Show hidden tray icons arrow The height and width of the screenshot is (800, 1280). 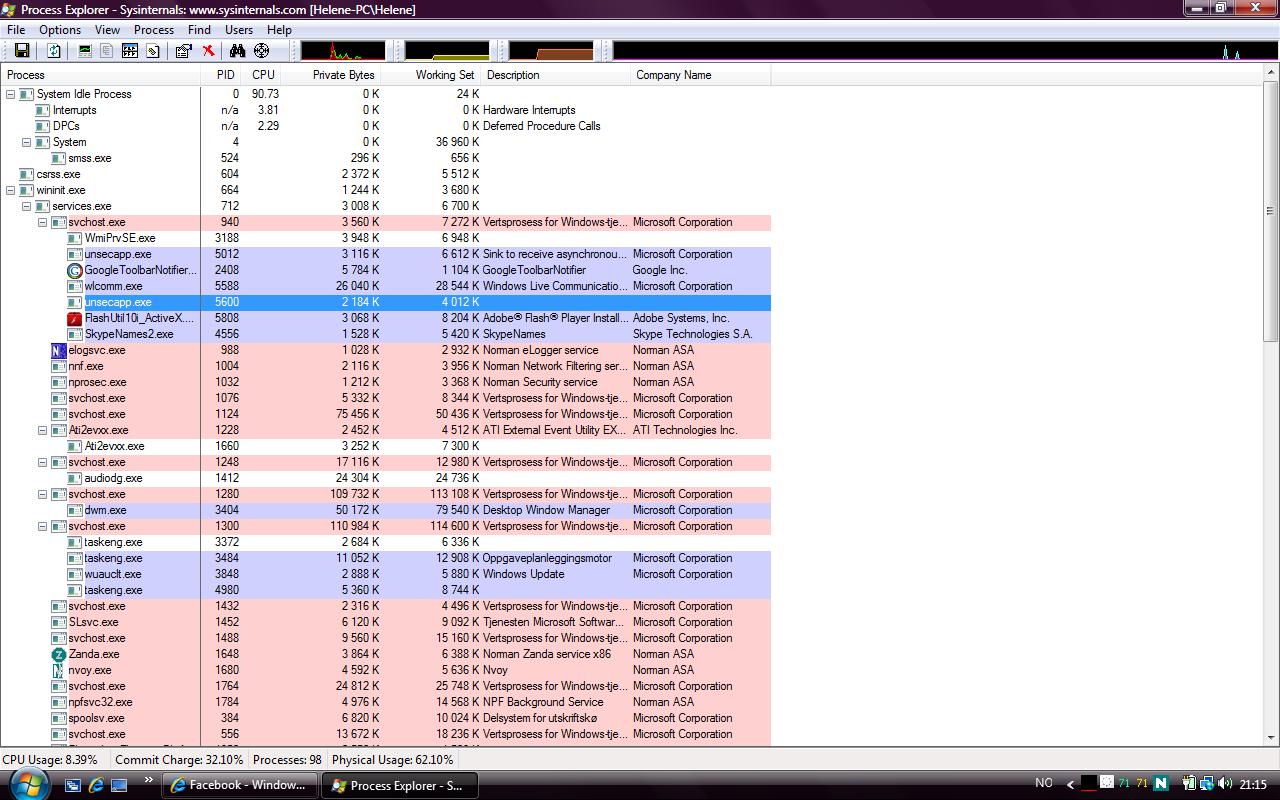(1070, 784)
